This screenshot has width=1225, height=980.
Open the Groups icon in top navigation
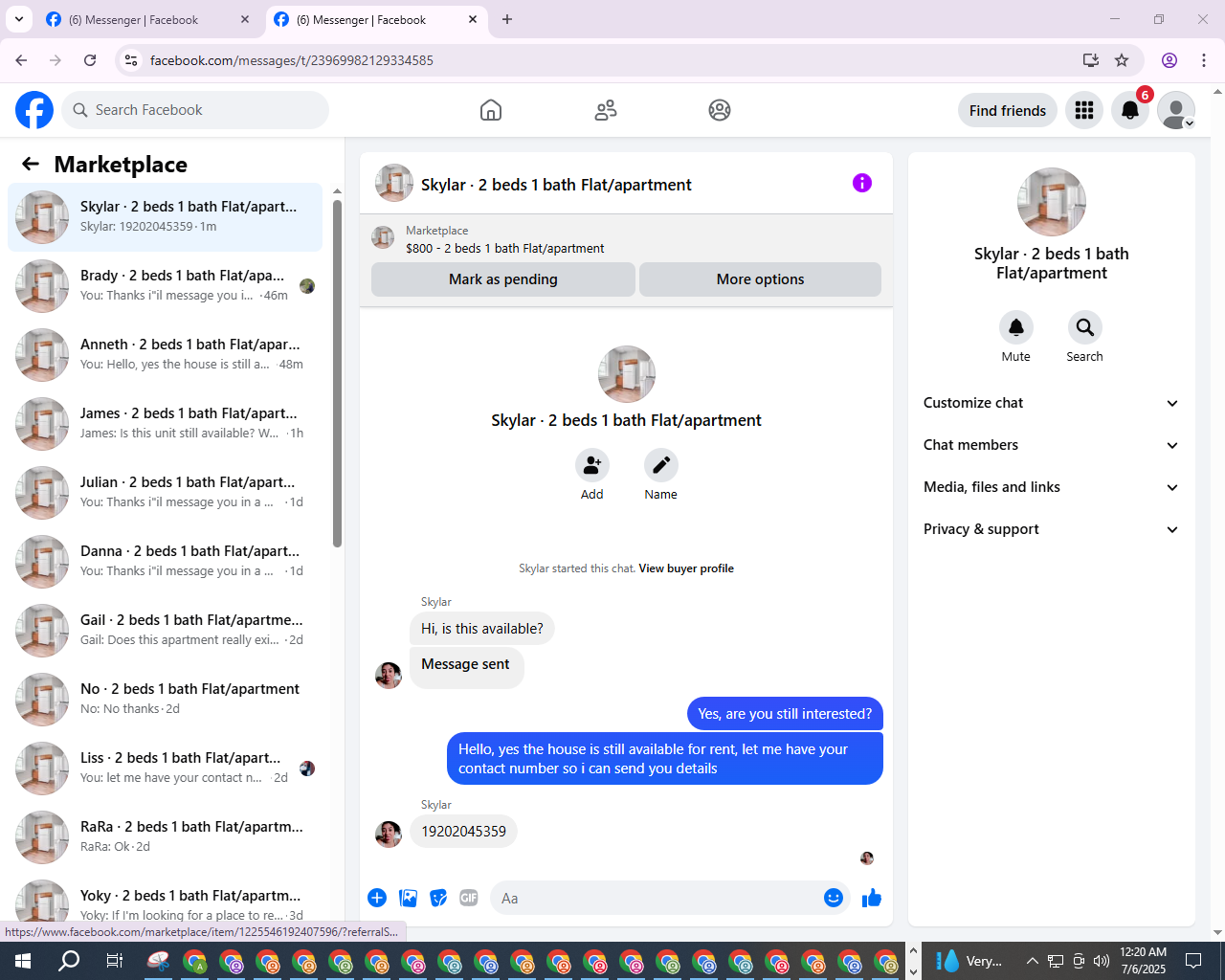[720, 110]
